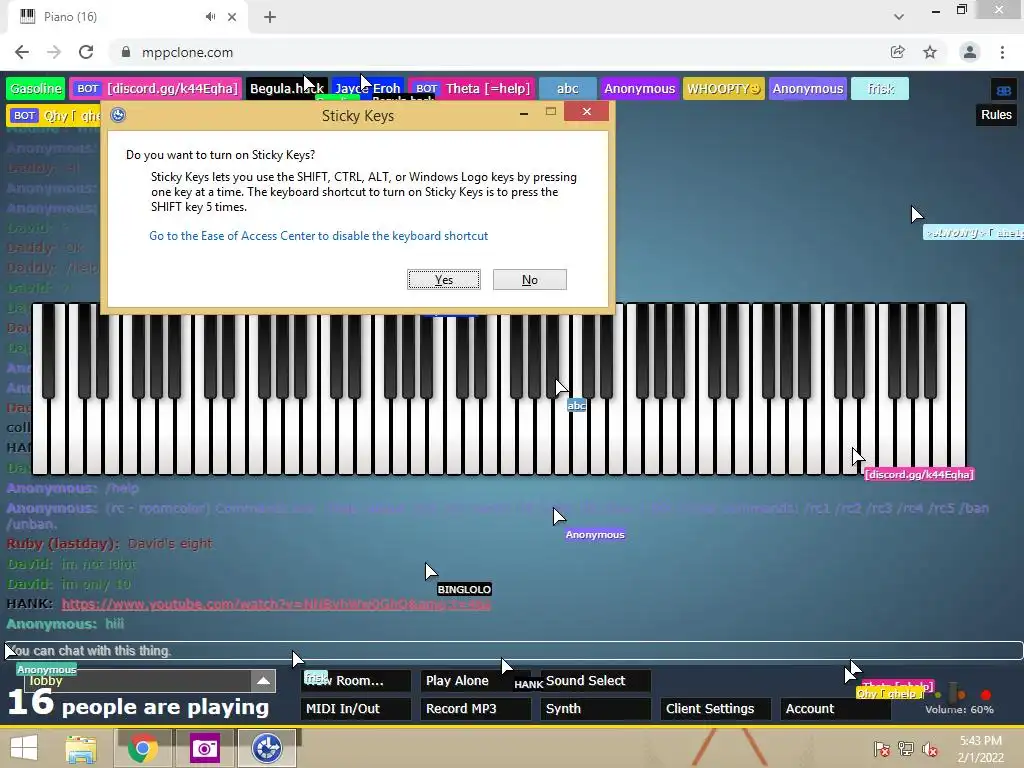Open HANK's YouTube link in chat
This screenshot has height=768, width=1024.
tap(276, 604)
